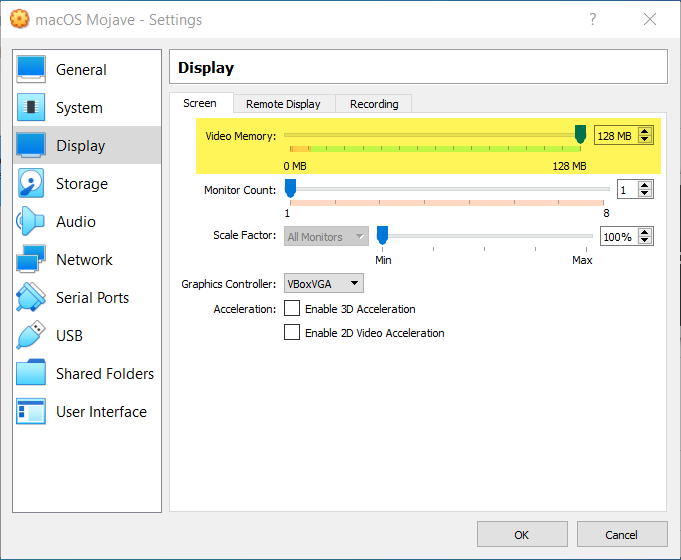Click the help question mark button
The height and width of the screenshot is (560, 681).
592,19
